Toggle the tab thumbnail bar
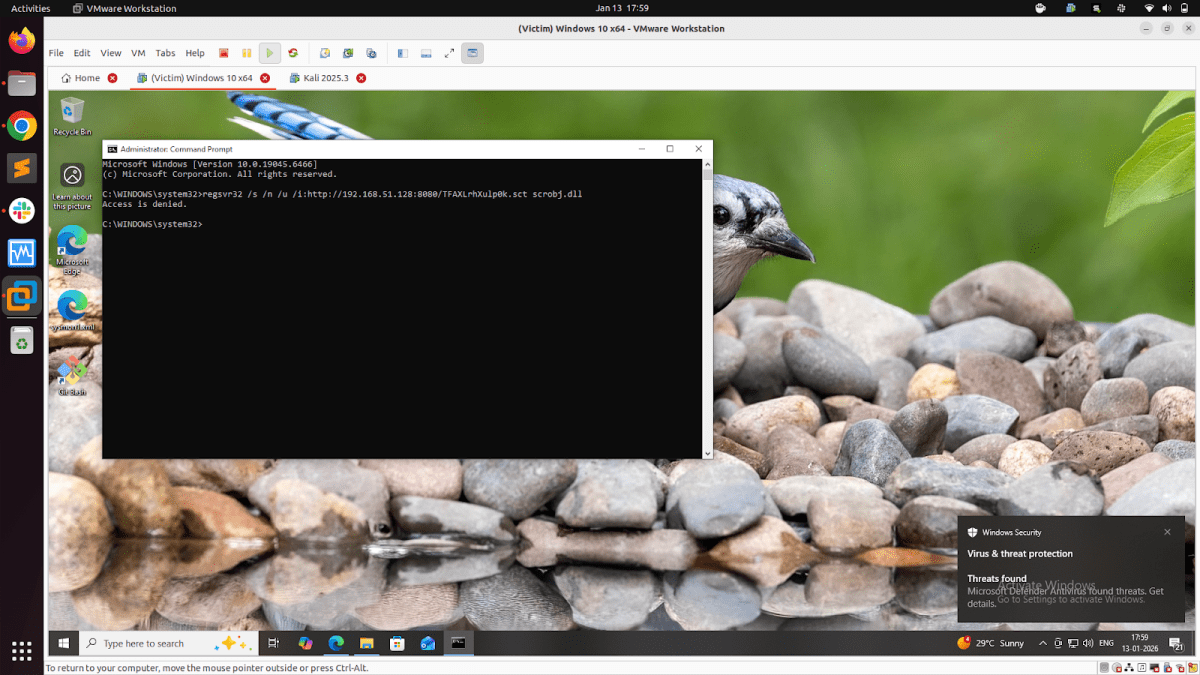The image size is (1200, 675). coord(427,53)
